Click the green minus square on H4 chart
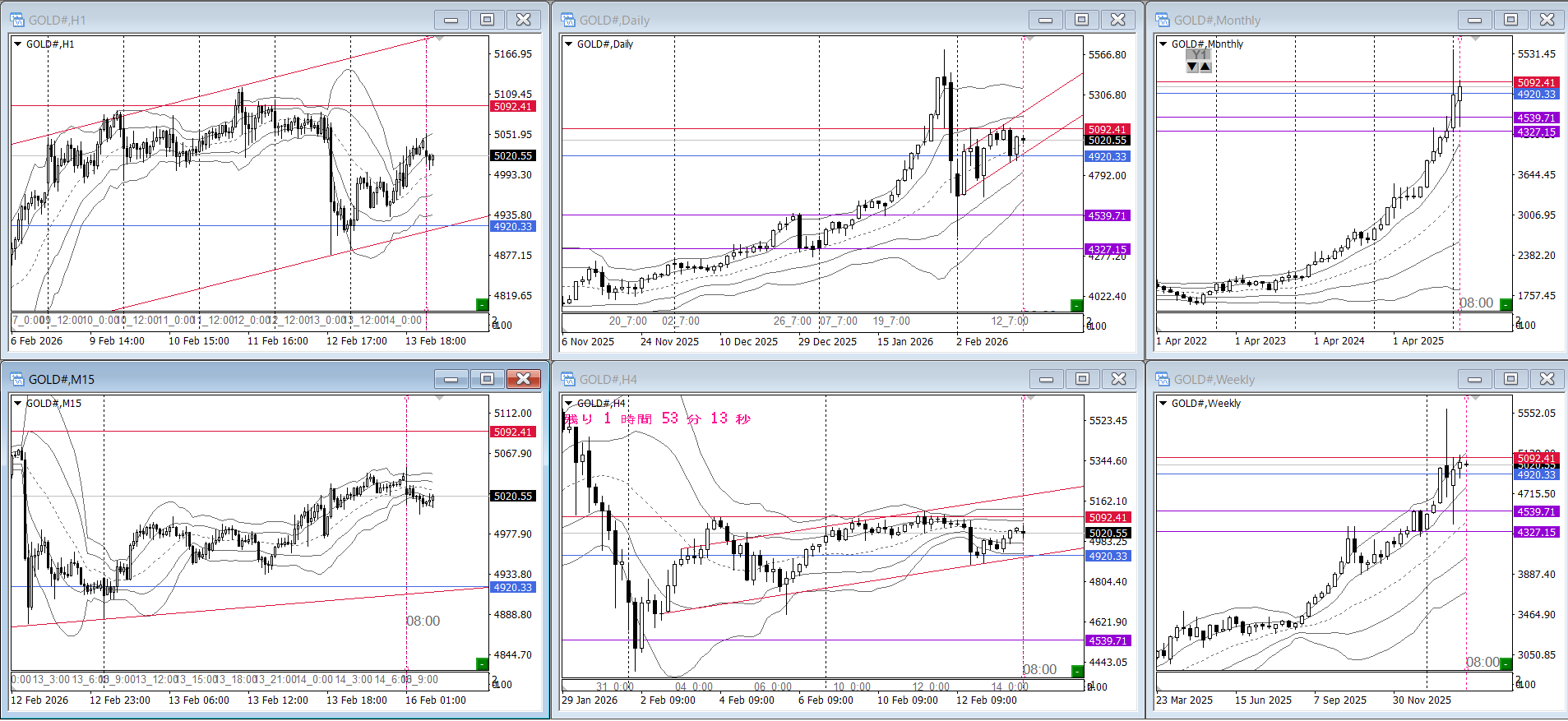 point(1076,671)
